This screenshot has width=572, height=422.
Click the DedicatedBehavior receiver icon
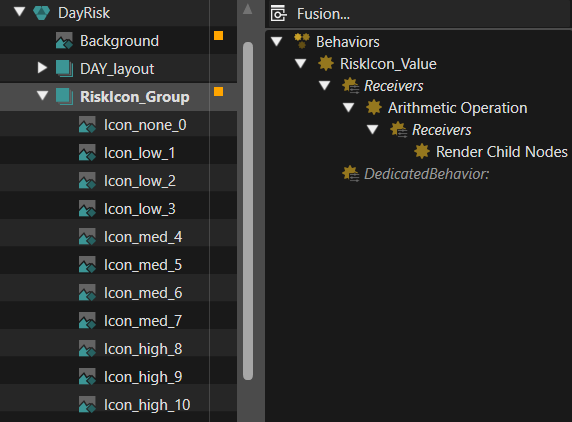coord(351,174)
